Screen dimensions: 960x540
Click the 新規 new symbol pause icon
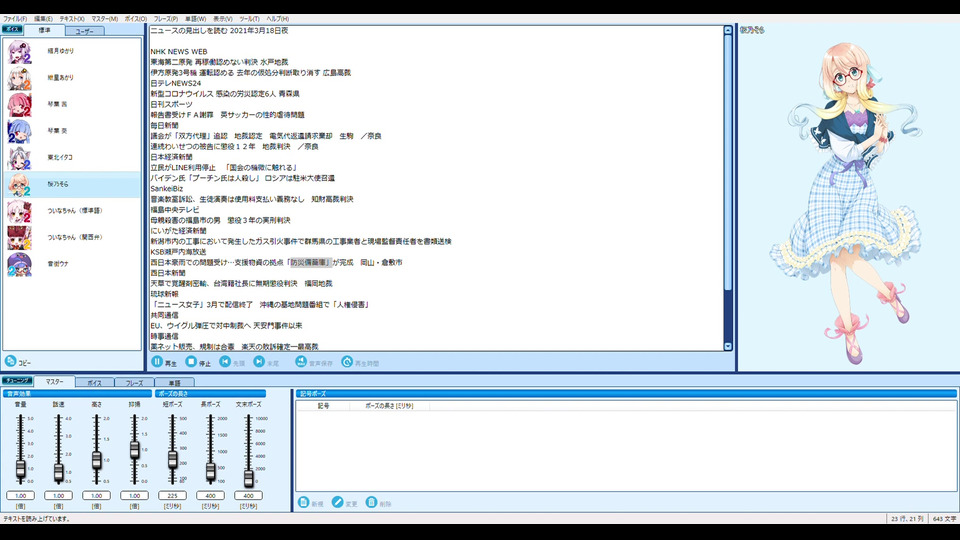click(304, 502)
